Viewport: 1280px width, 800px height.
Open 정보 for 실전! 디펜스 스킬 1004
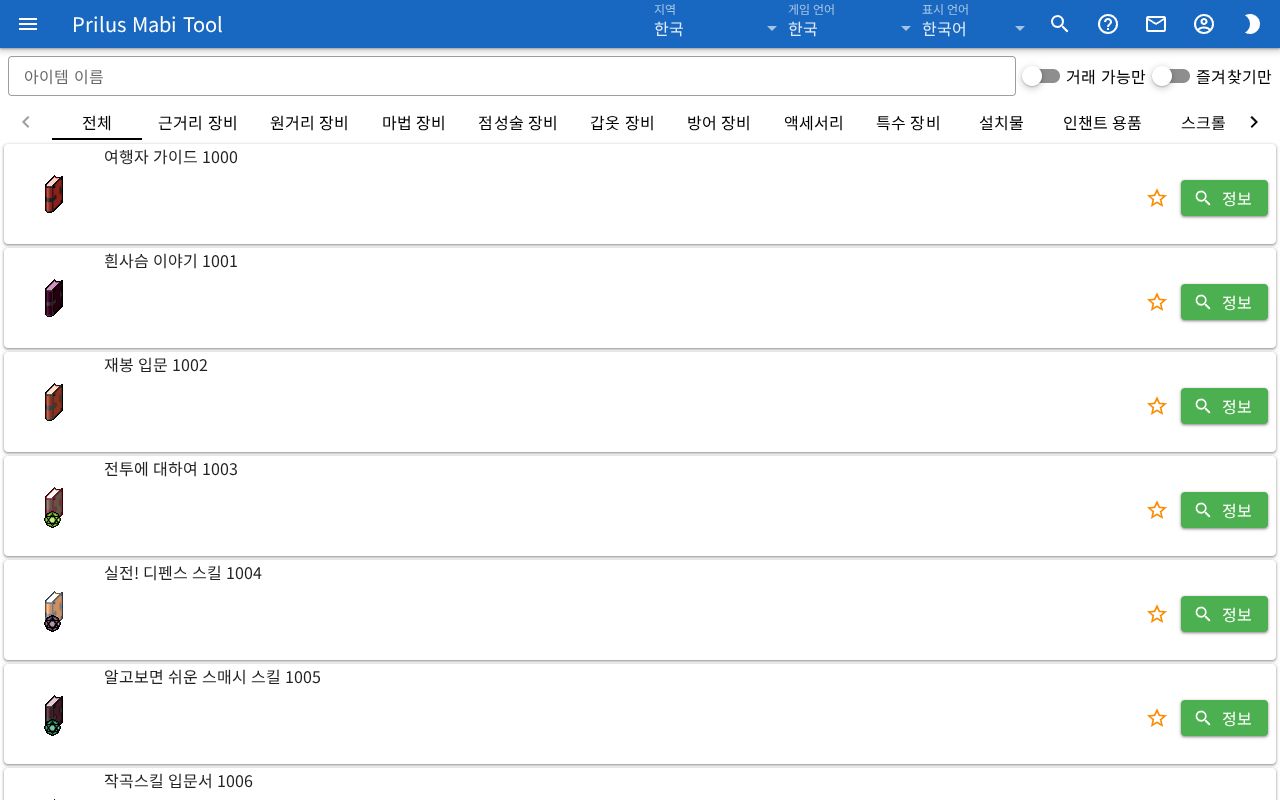[1224, 614]
